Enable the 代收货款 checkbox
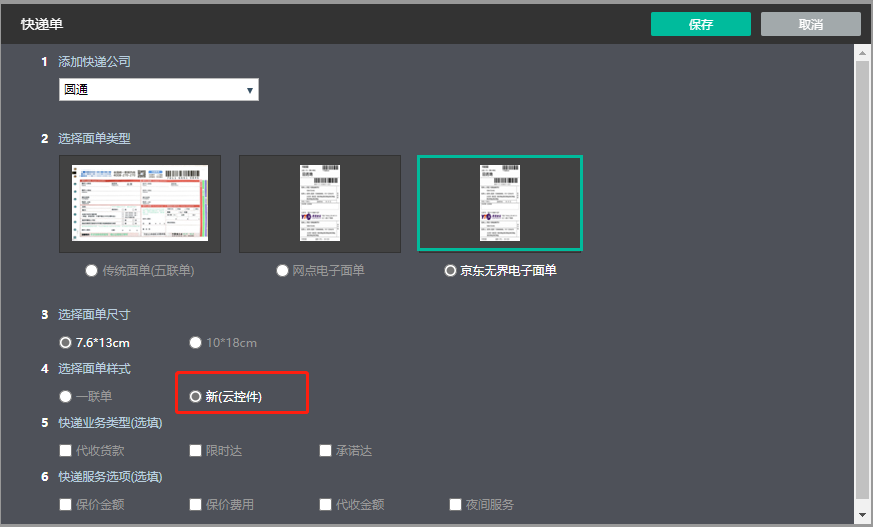873x527 pixels. click(65, 450)
